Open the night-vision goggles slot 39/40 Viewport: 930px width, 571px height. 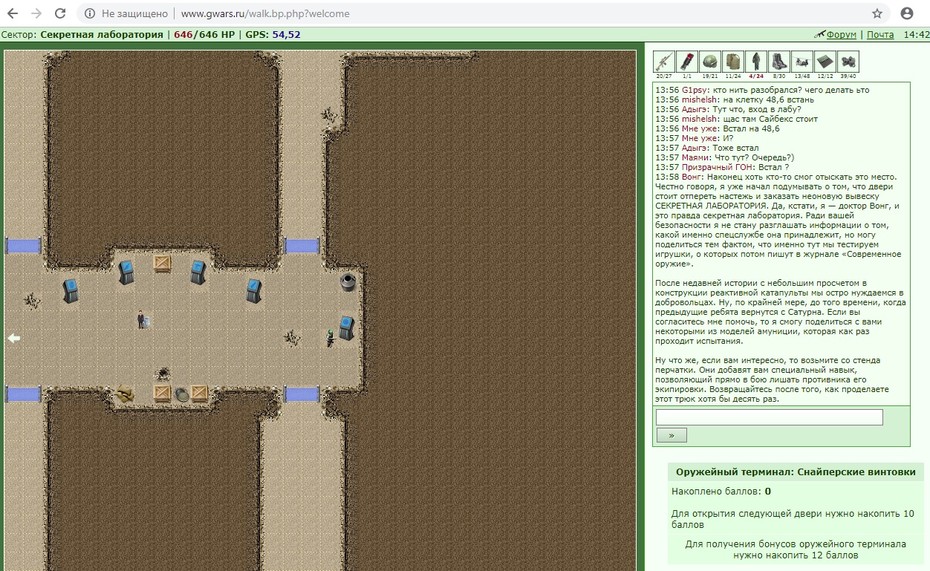848,62
